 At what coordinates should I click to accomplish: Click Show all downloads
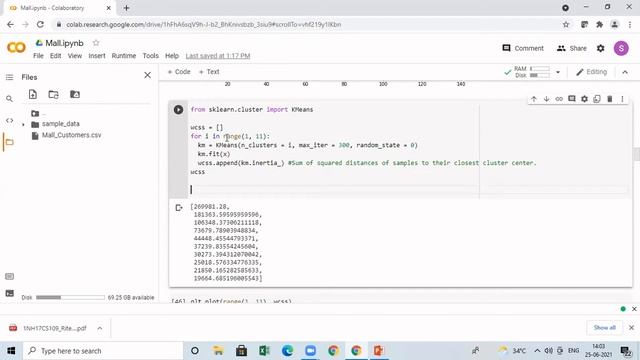pos(604,328)
